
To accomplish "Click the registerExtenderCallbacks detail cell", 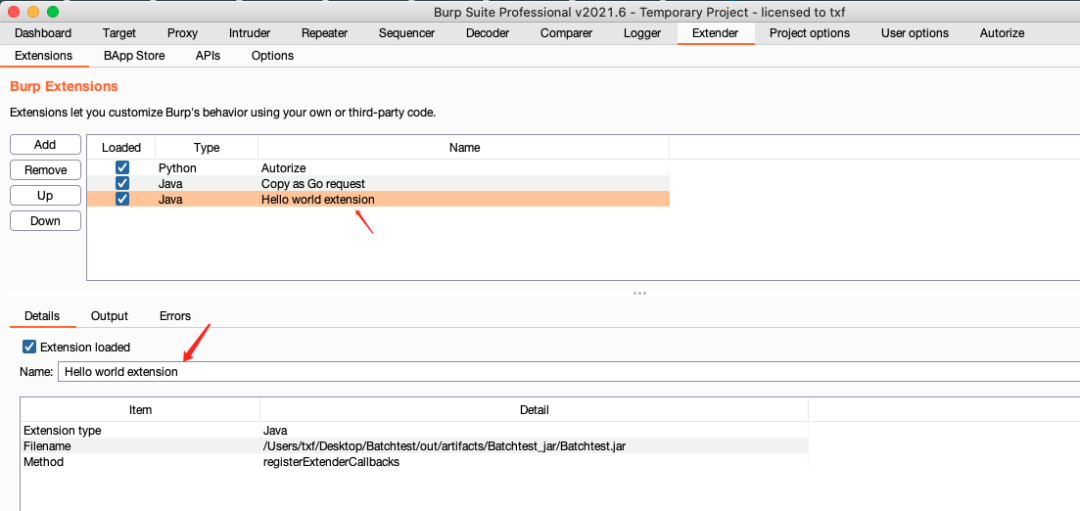I will tap(534, 462).
